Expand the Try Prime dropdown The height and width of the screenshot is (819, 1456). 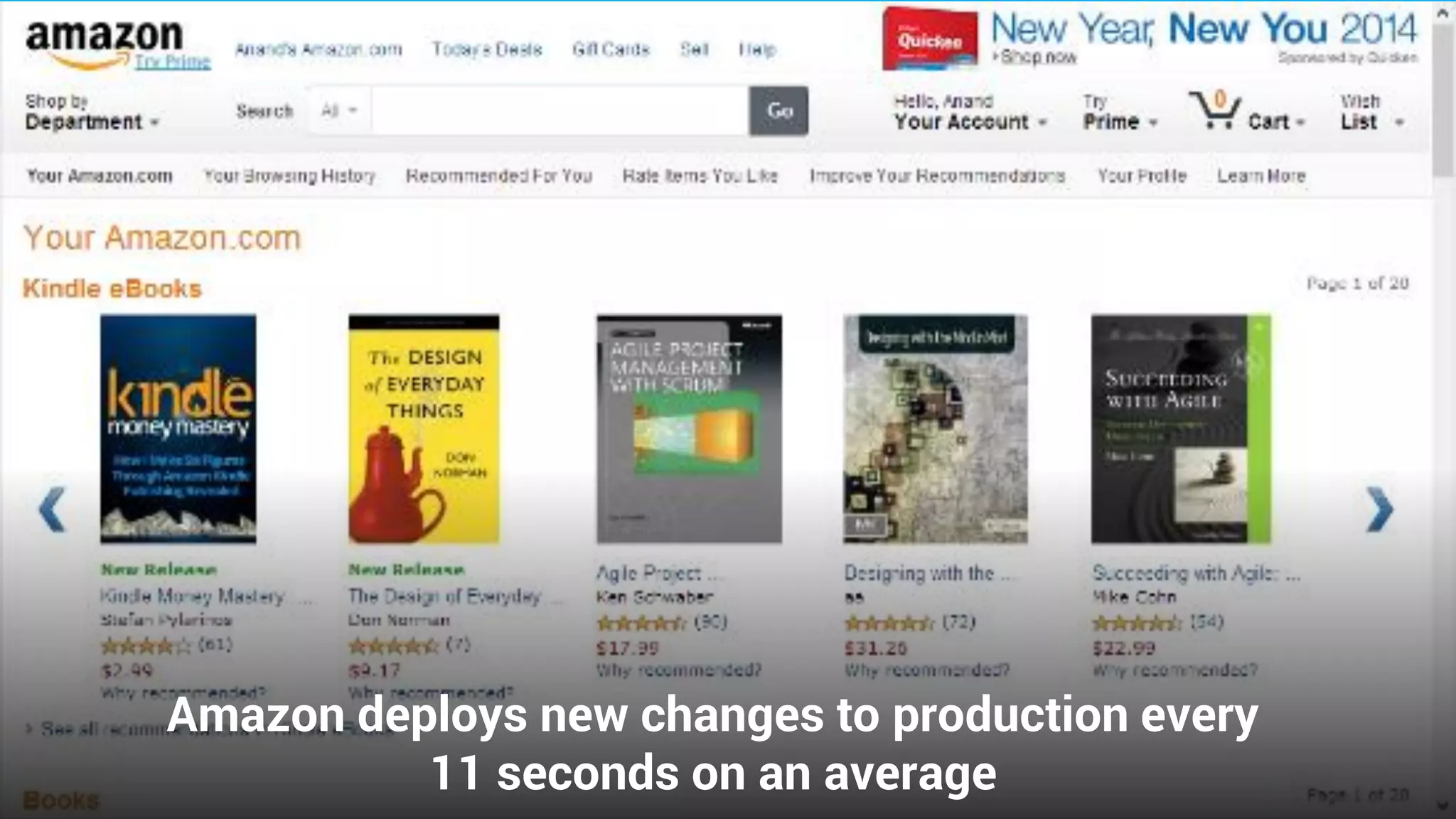(x=1120, y=112)
